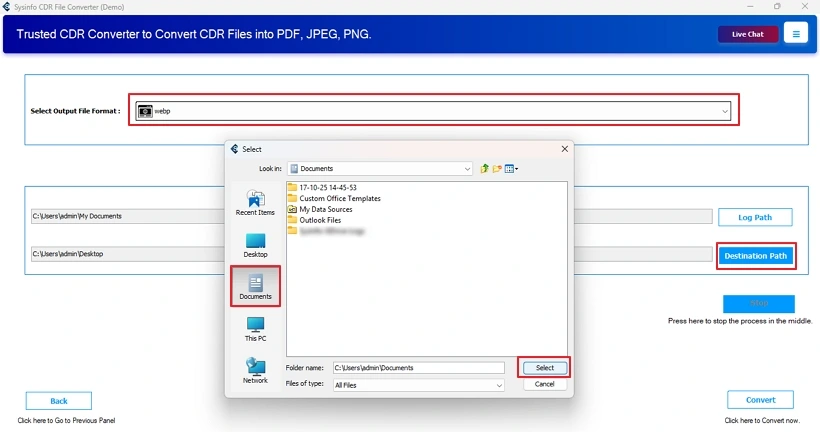Open the hamburger menu icon in the header

[795, 34]
